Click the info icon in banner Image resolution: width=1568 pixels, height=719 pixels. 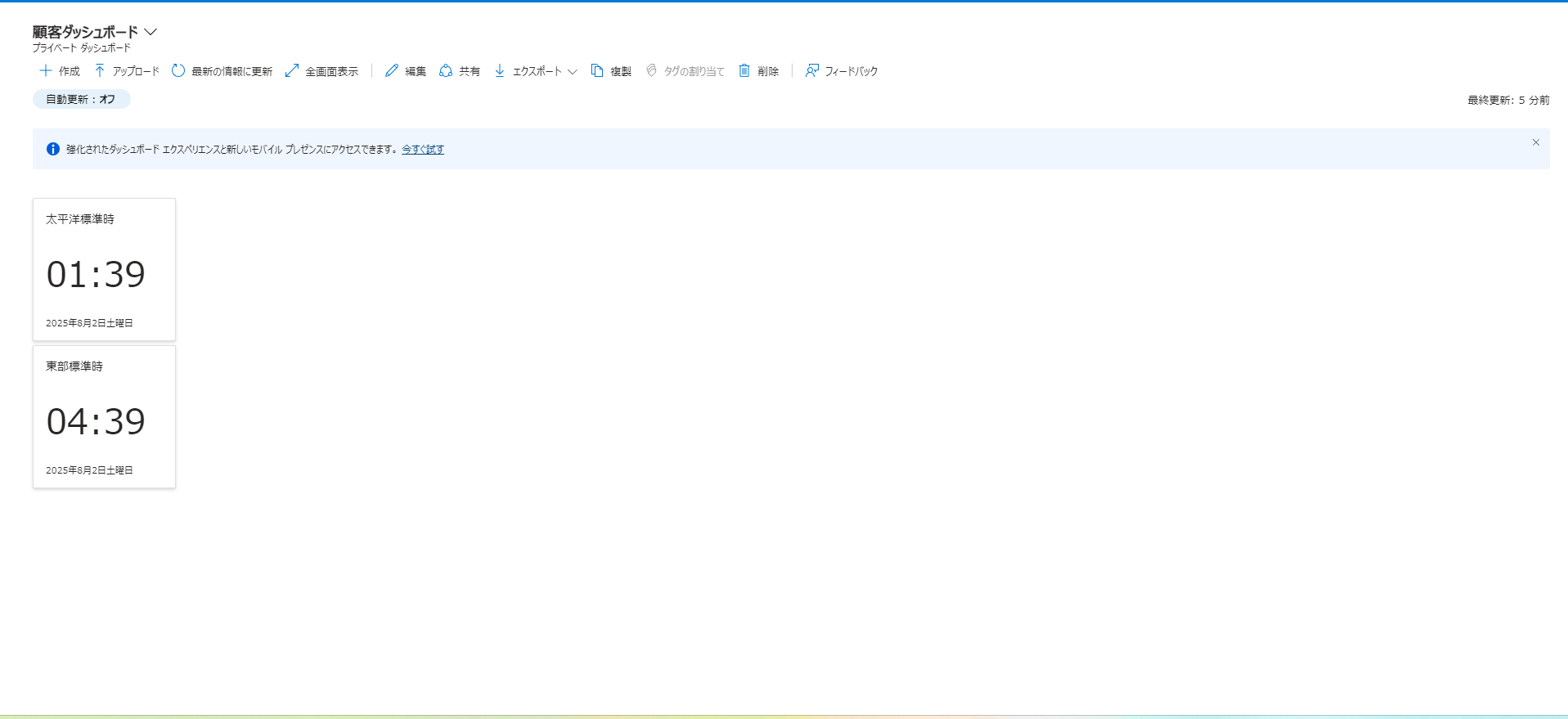[53, 149]
